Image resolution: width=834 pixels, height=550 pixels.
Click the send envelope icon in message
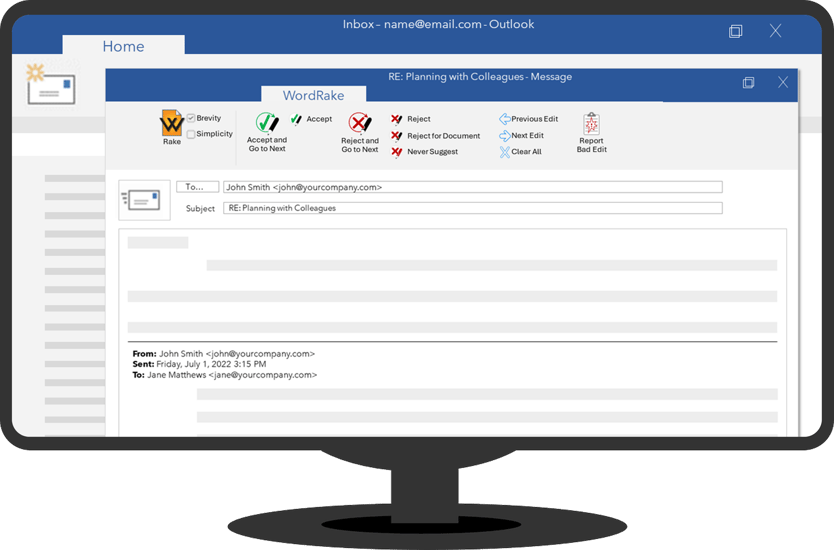coord(142,200)
